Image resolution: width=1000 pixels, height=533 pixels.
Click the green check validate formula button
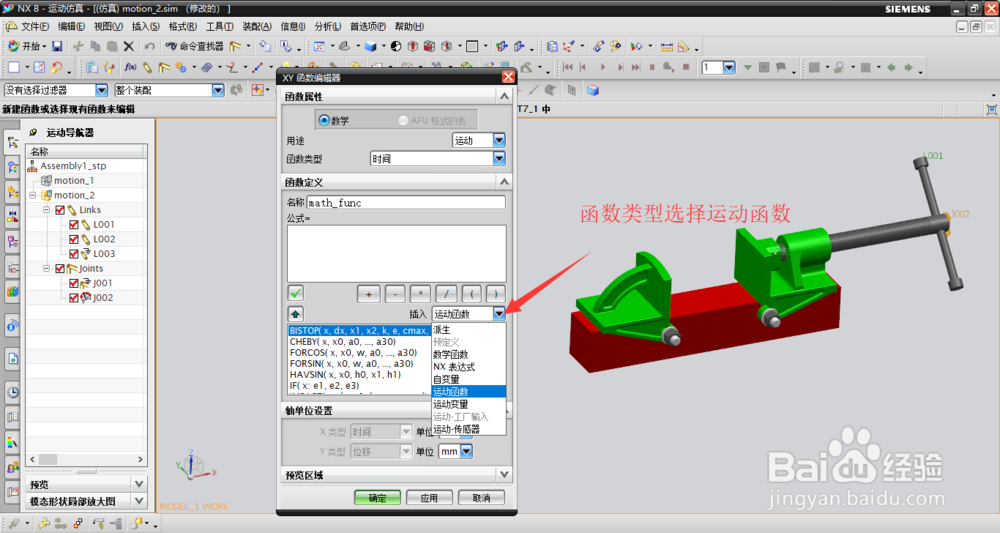pos(295,293)
